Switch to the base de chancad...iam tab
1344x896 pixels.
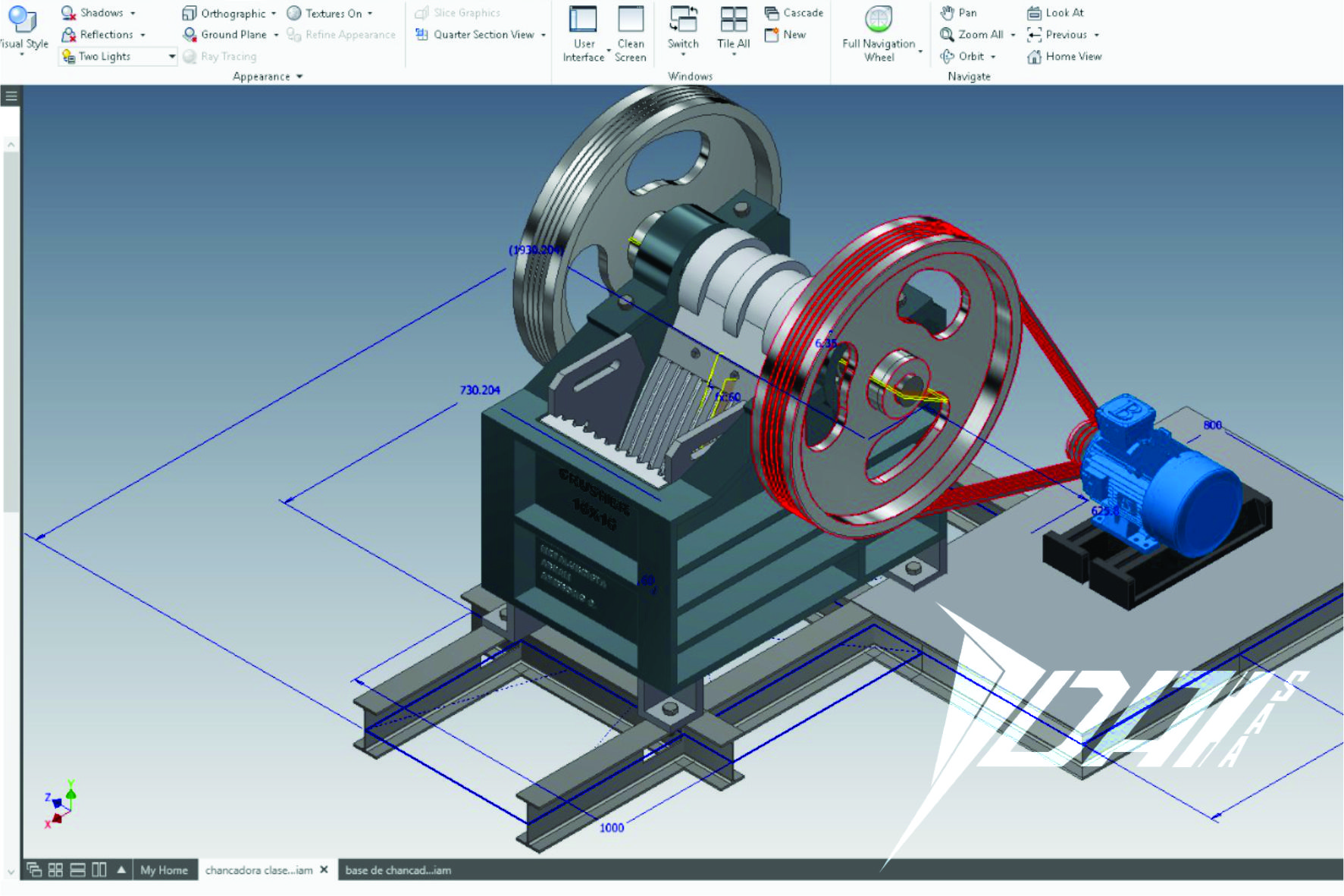398,870
